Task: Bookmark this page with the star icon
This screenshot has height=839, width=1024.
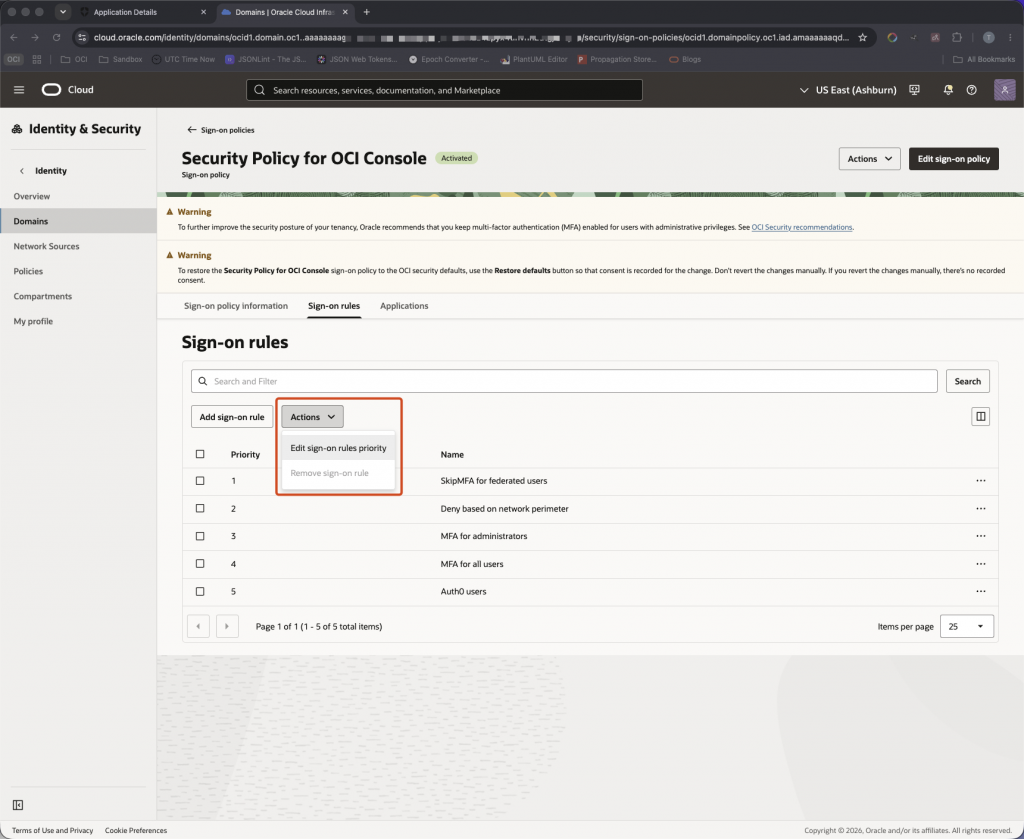Action: [x=862, y=38]
